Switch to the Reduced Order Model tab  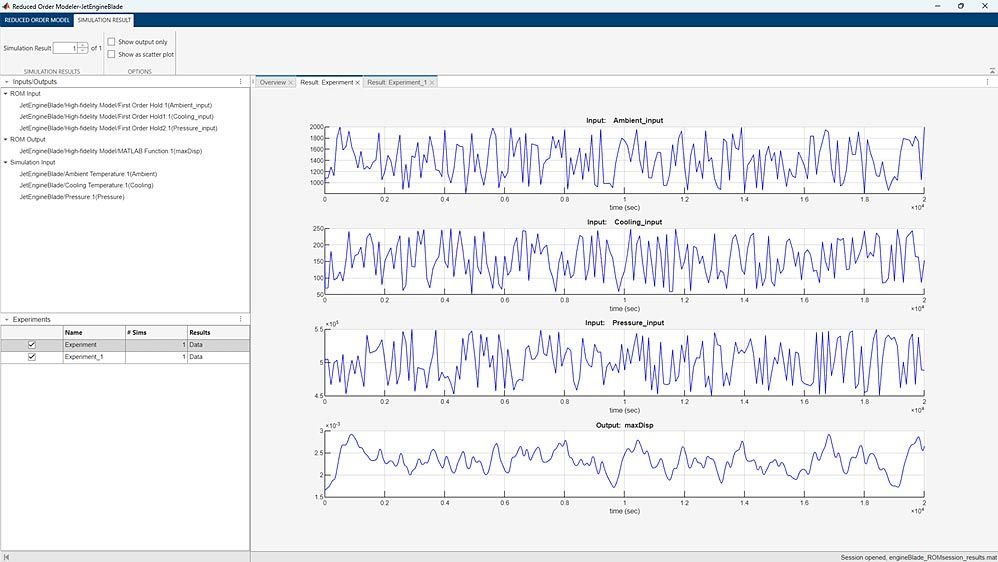[37, 20]
